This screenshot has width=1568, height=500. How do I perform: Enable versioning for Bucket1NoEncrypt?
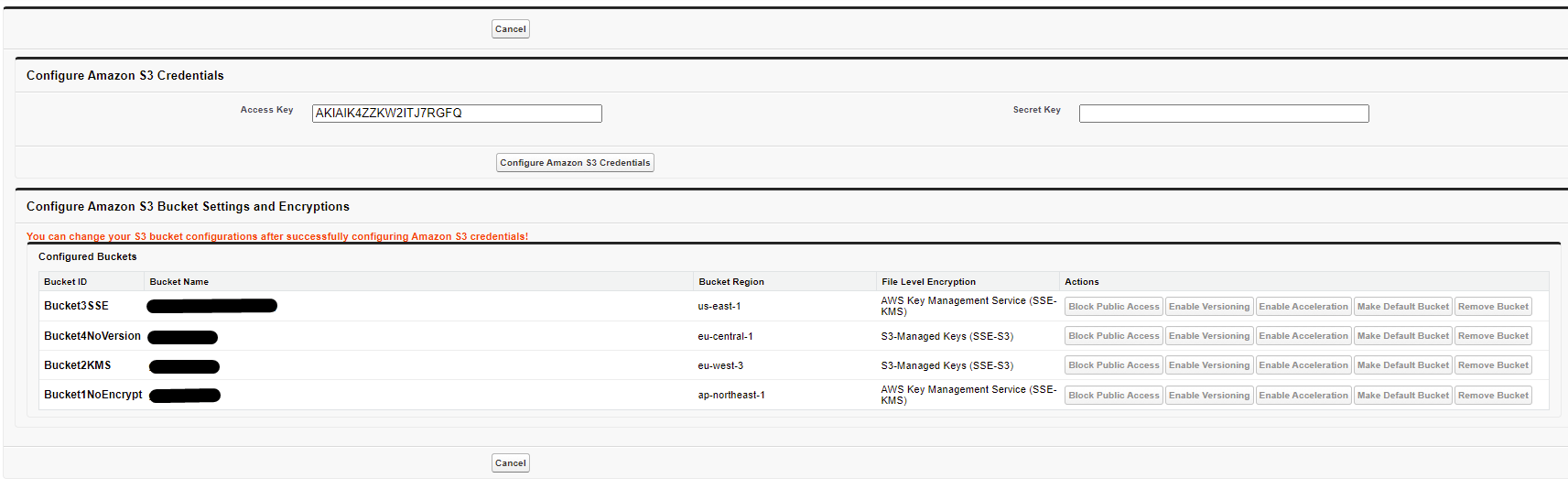pyautogui.click(x=1208, y=396)
